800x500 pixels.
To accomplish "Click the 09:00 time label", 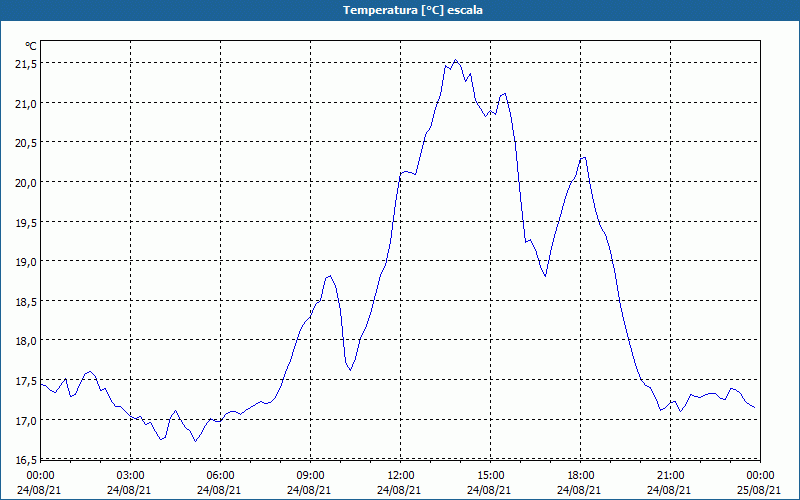I will point(310,476).
